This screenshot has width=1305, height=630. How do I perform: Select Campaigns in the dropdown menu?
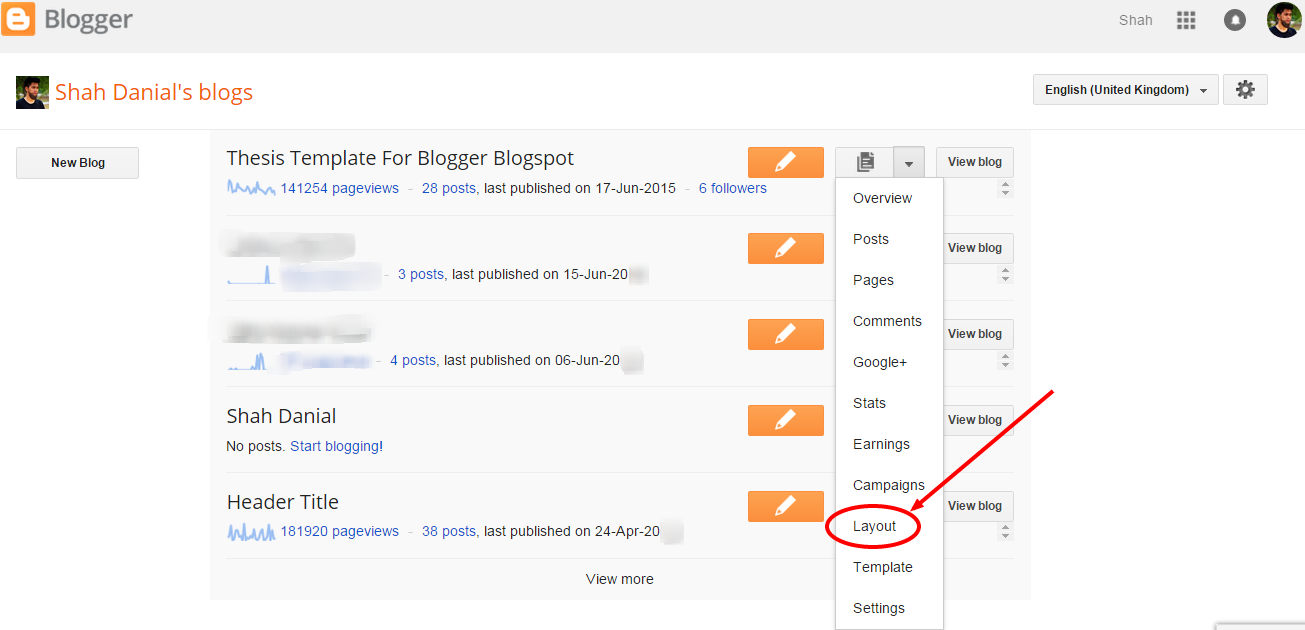[889, 485]
